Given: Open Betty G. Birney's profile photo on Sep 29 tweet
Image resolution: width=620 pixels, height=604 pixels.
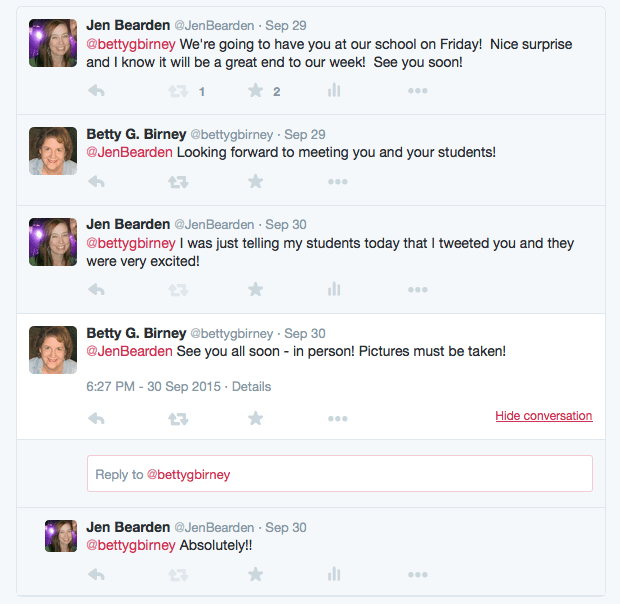Looking at the screenshot, I should (53, 151).
